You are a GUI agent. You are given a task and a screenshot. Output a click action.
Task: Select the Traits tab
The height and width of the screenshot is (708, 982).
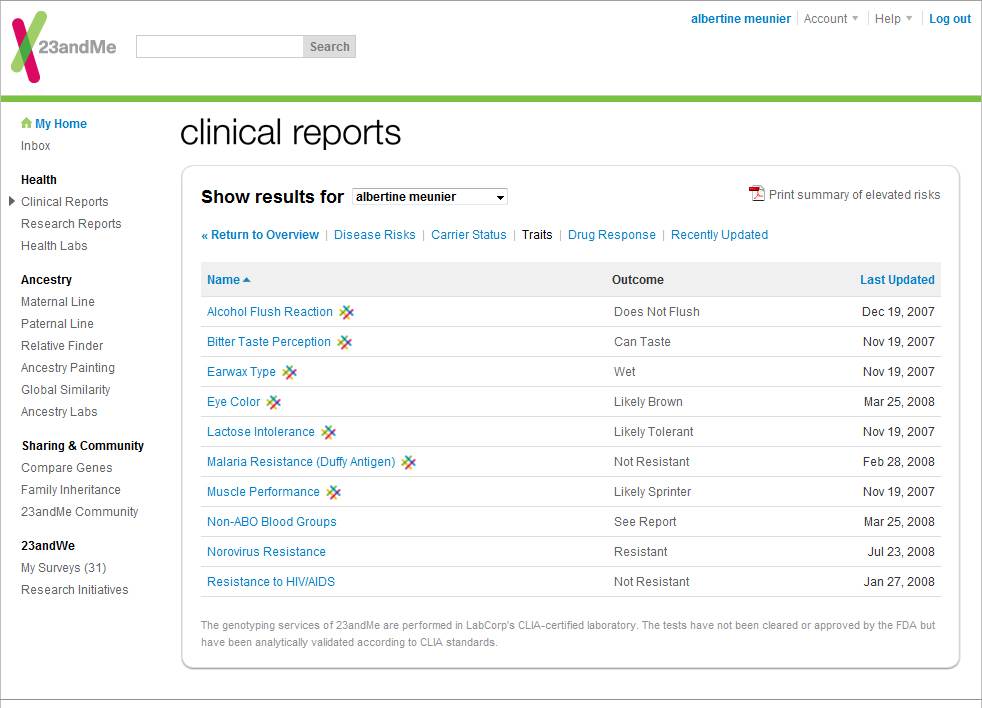point(537,235)
